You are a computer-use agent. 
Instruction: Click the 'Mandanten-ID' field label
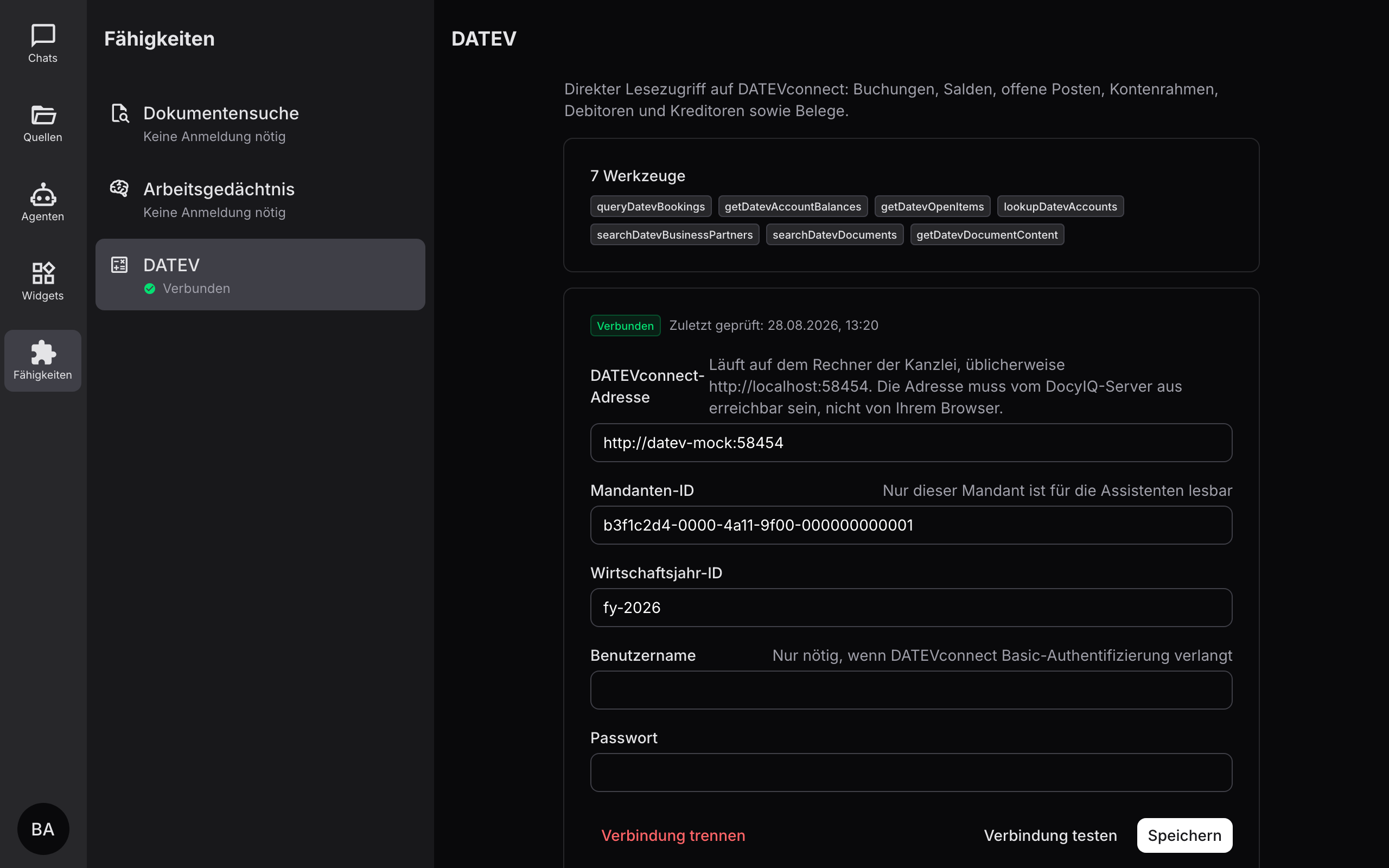click(642, 491)
